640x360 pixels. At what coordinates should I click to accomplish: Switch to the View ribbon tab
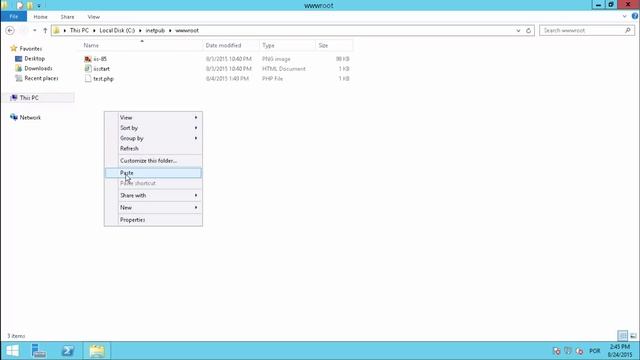click(x=93, y=17)
